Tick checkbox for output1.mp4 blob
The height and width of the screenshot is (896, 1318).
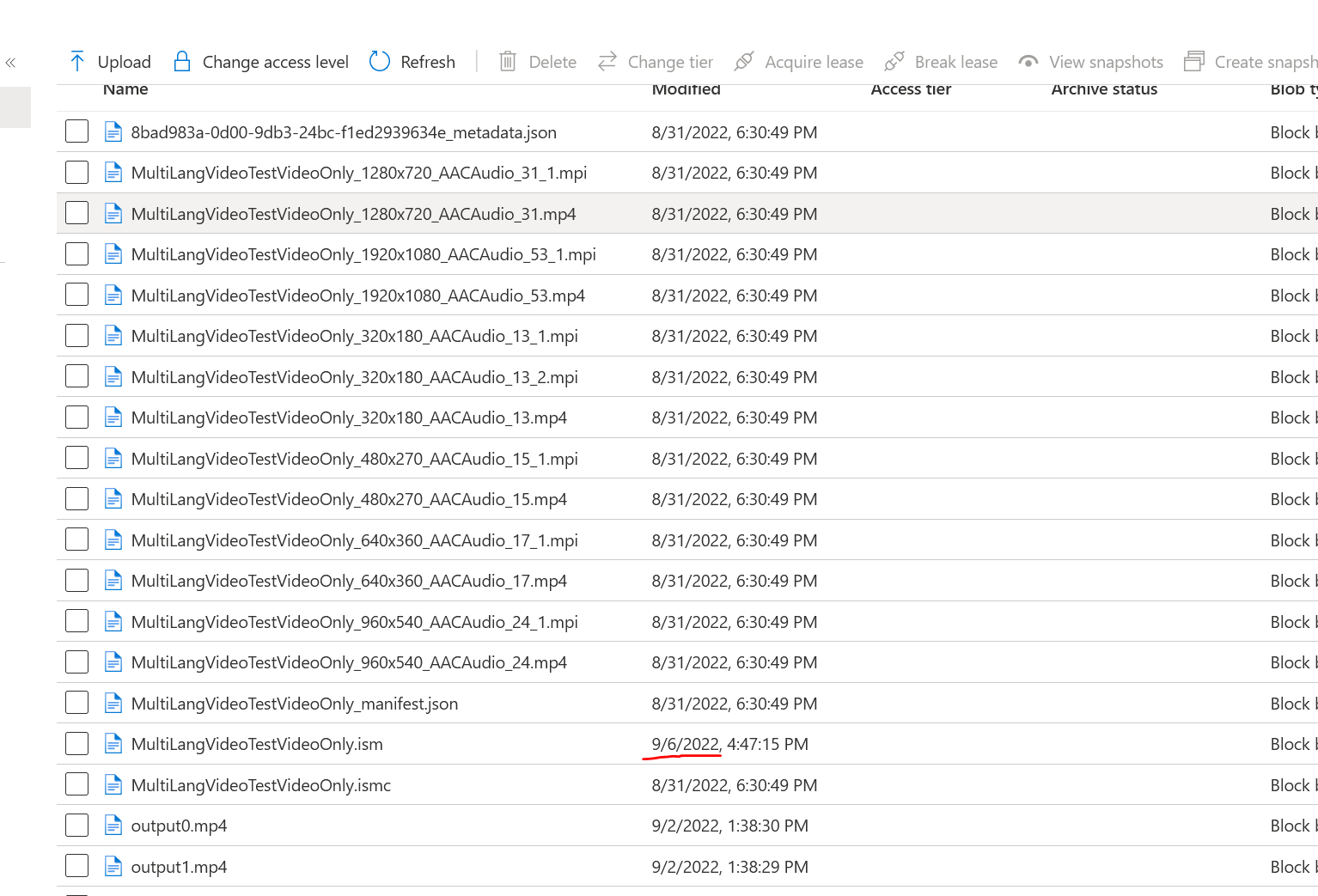77,866
